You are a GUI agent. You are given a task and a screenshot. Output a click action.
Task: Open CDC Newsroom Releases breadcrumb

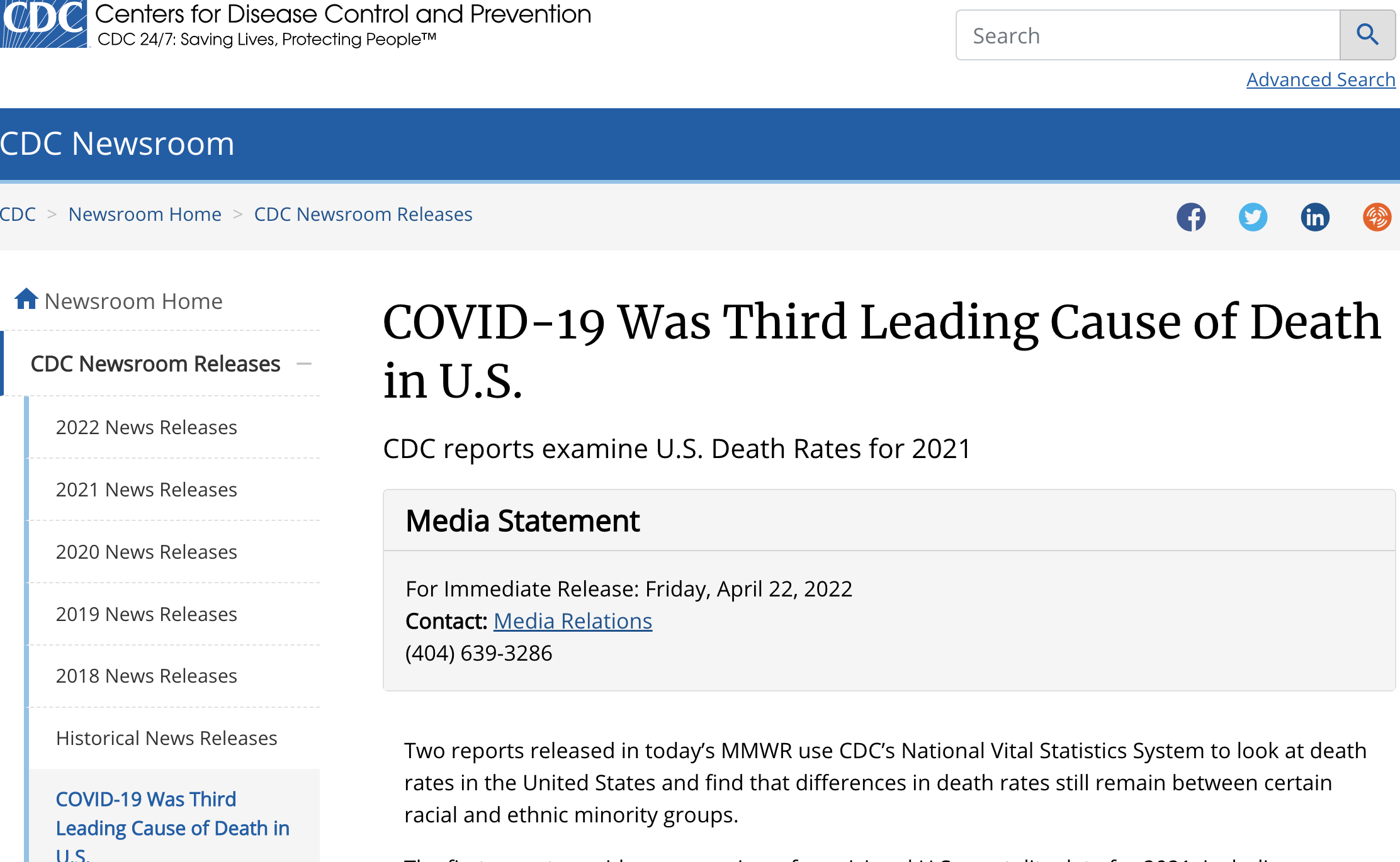tap(363, 215)
